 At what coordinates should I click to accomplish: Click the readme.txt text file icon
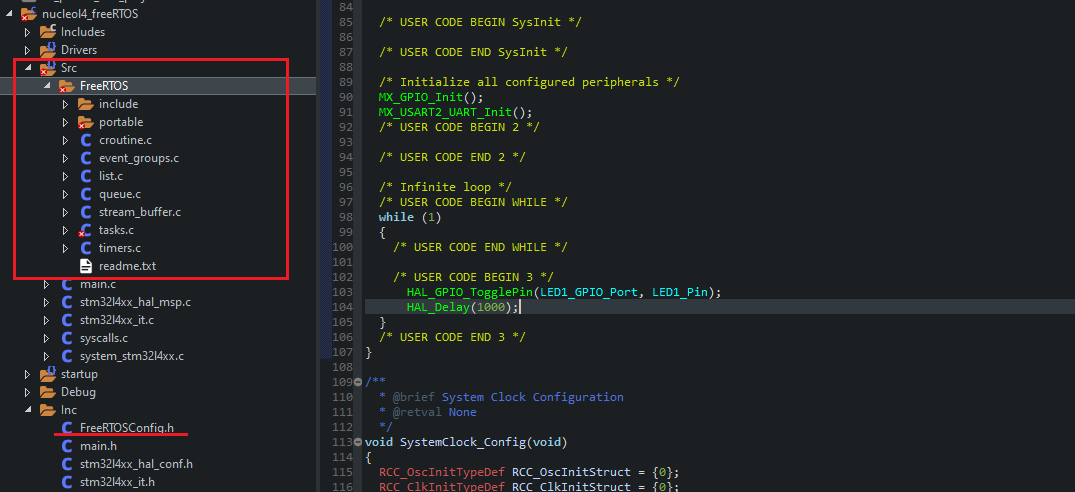pyautogui.click(x=85, y=266)
